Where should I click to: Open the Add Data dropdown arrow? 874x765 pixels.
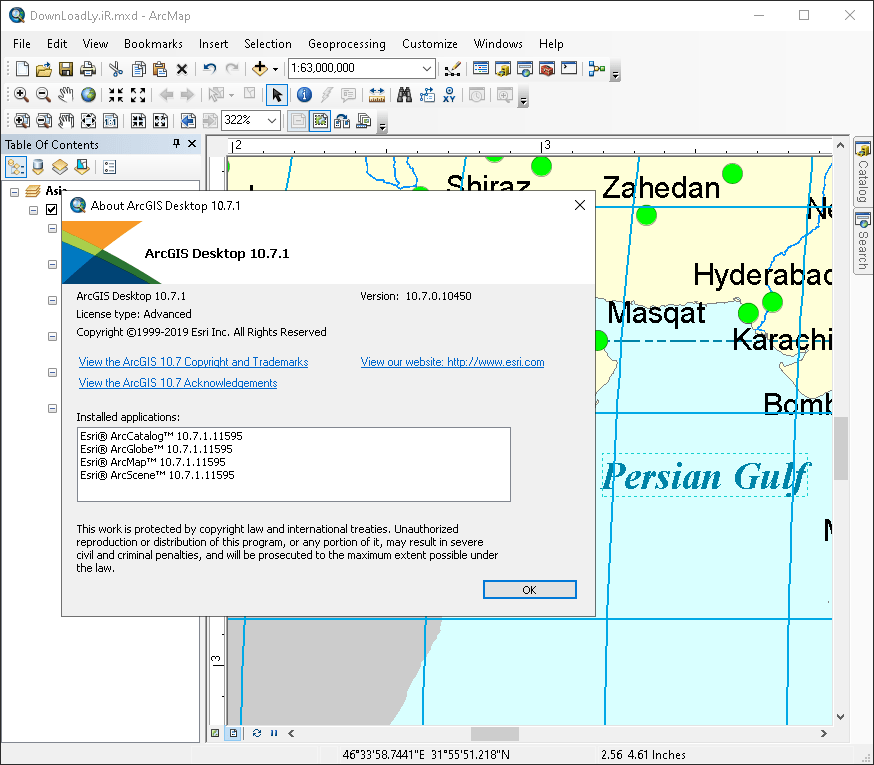click(x=275, y=69)
